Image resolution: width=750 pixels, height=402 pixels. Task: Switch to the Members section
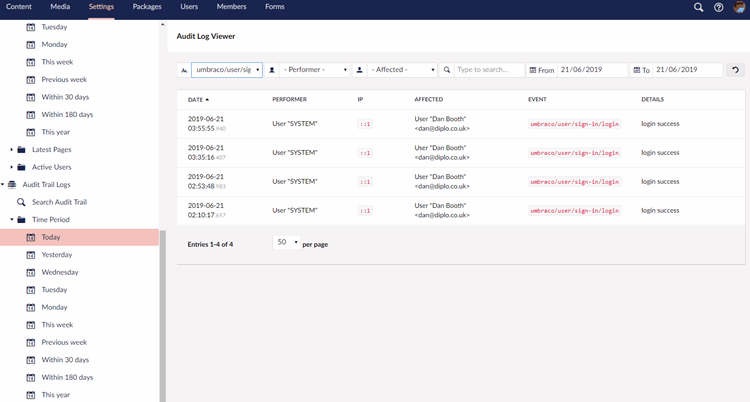tap(232, 7)
